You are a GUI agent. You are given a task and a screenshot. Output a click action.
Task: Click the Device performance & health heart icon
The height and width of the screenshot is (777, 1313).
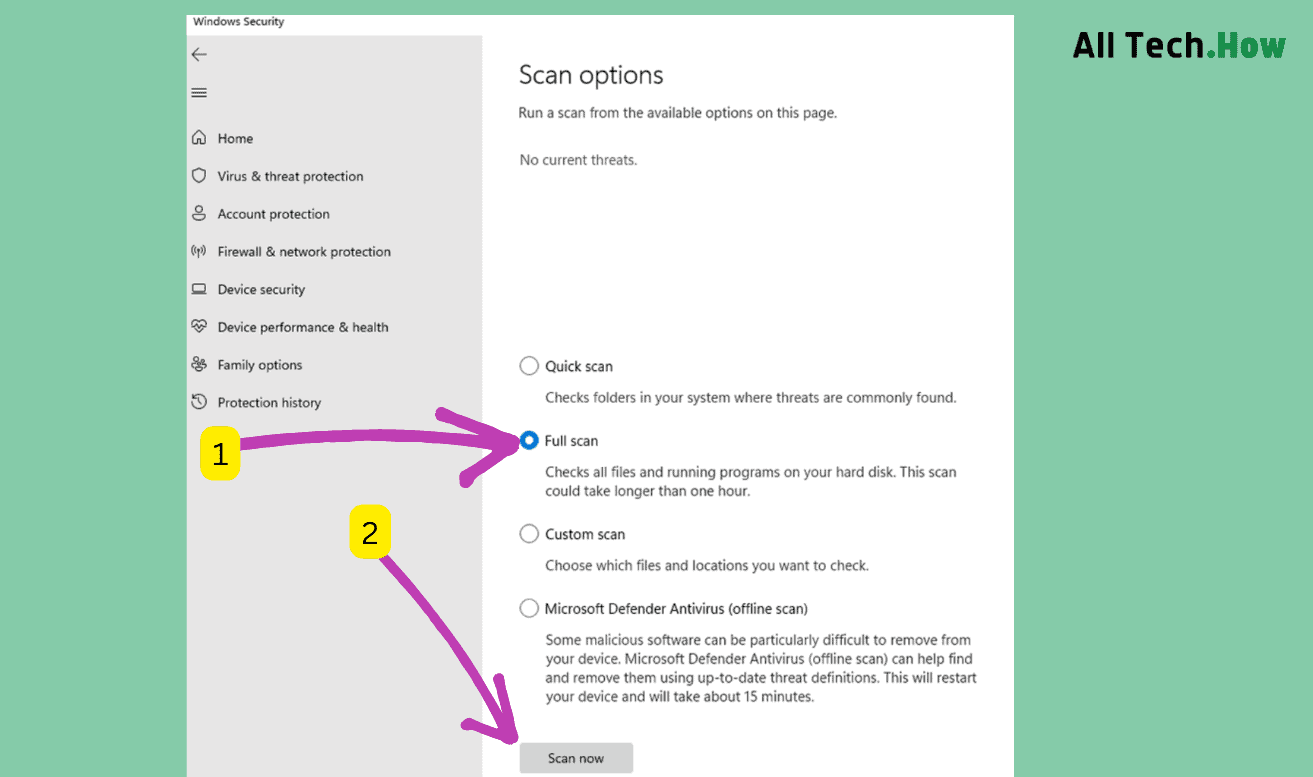(x=199, y=327)
